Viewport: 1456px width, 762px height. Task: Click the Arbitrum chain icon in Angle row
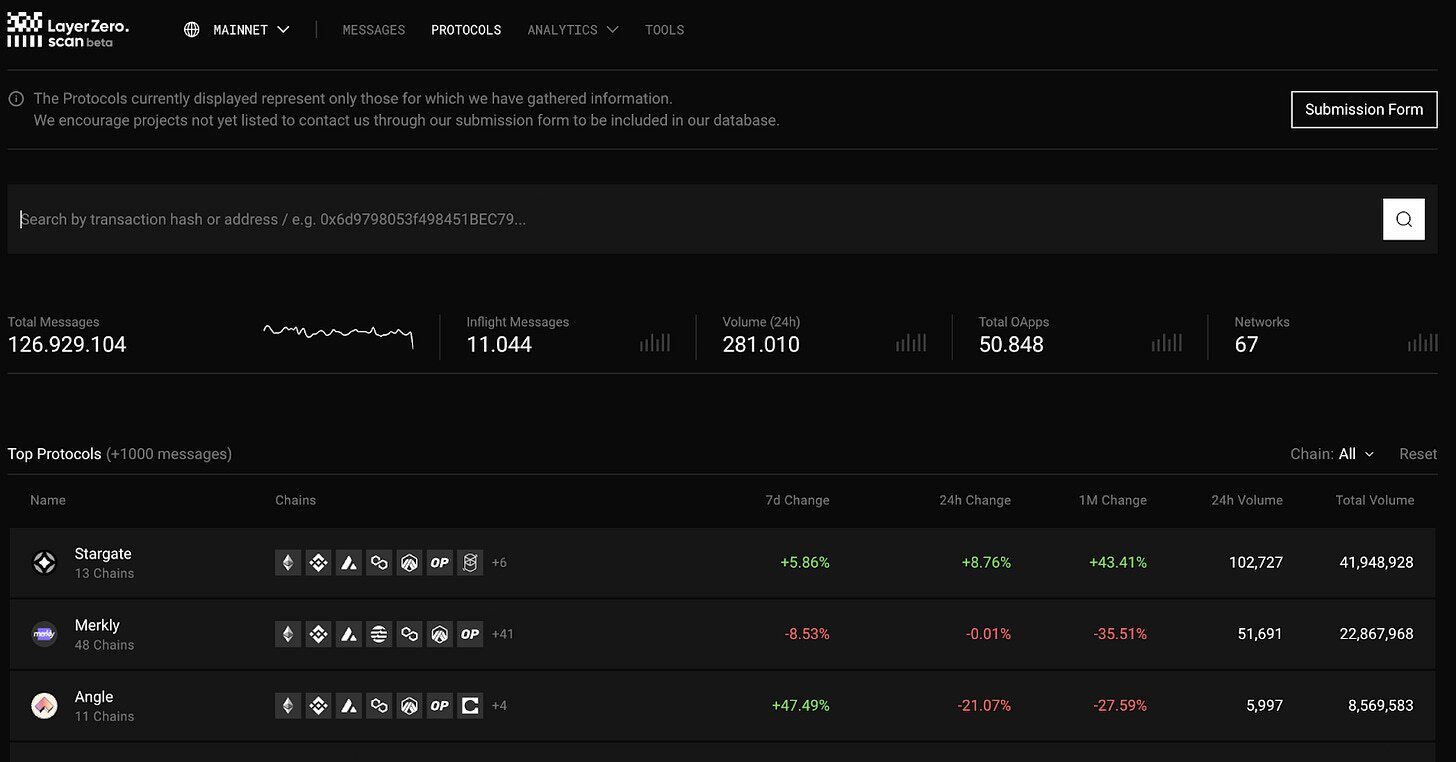[x=409, y=706]
